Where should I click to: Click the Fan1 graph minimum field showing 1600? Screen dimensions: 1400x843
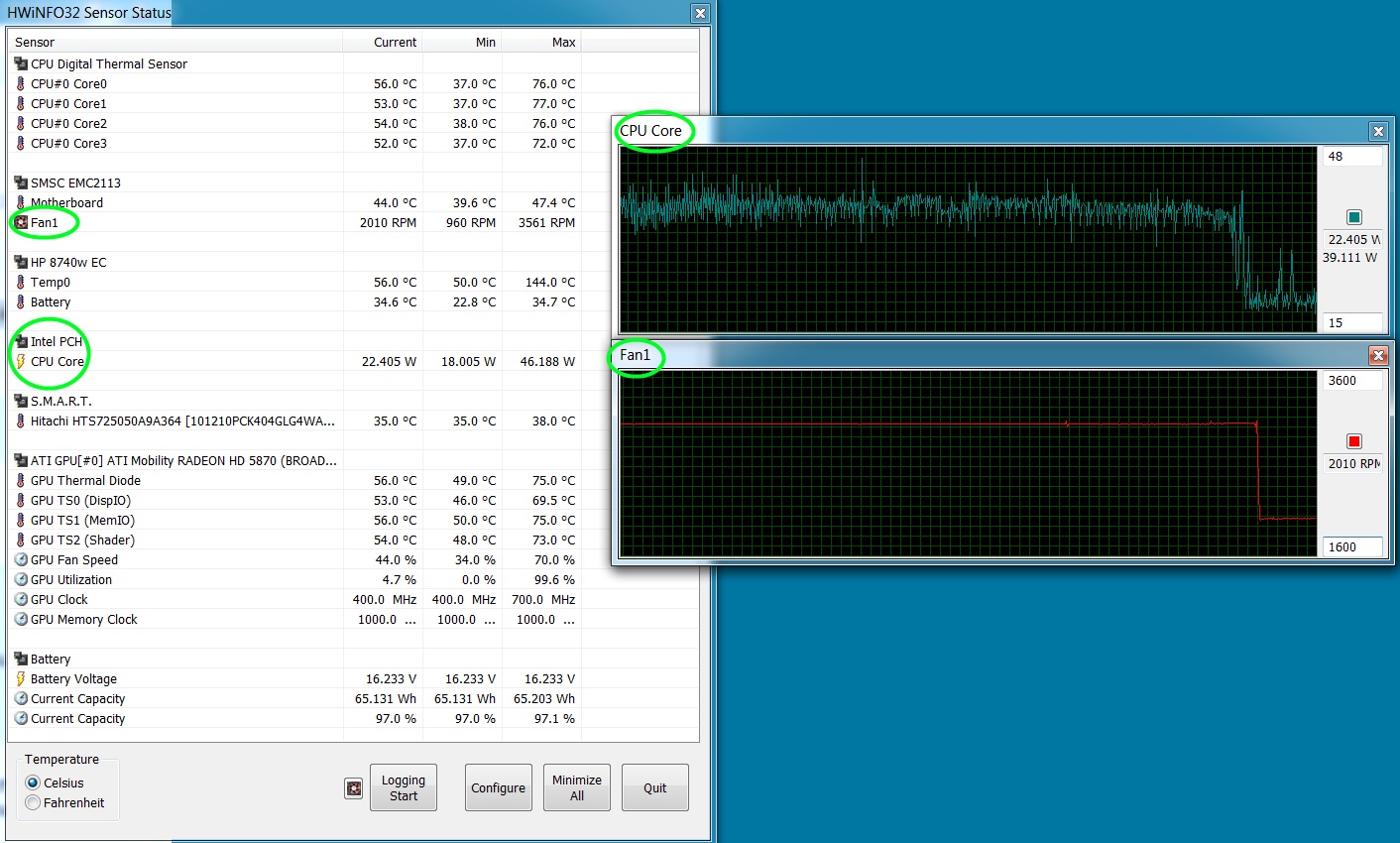pos(1352,546)
